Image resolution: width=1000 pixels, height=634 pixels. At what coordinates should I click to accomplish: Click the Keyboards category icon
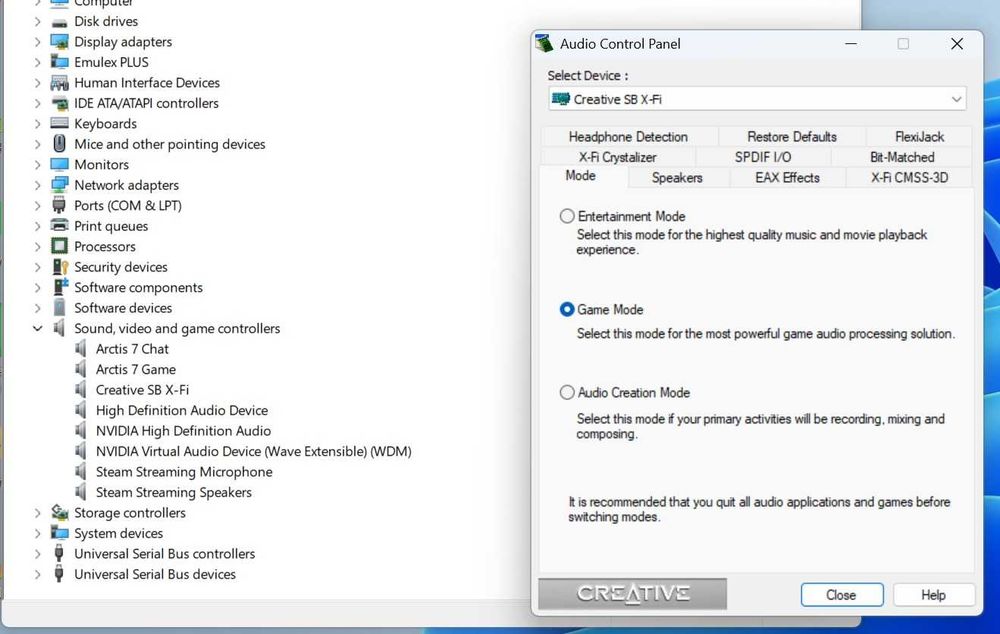tap(59, 124)
